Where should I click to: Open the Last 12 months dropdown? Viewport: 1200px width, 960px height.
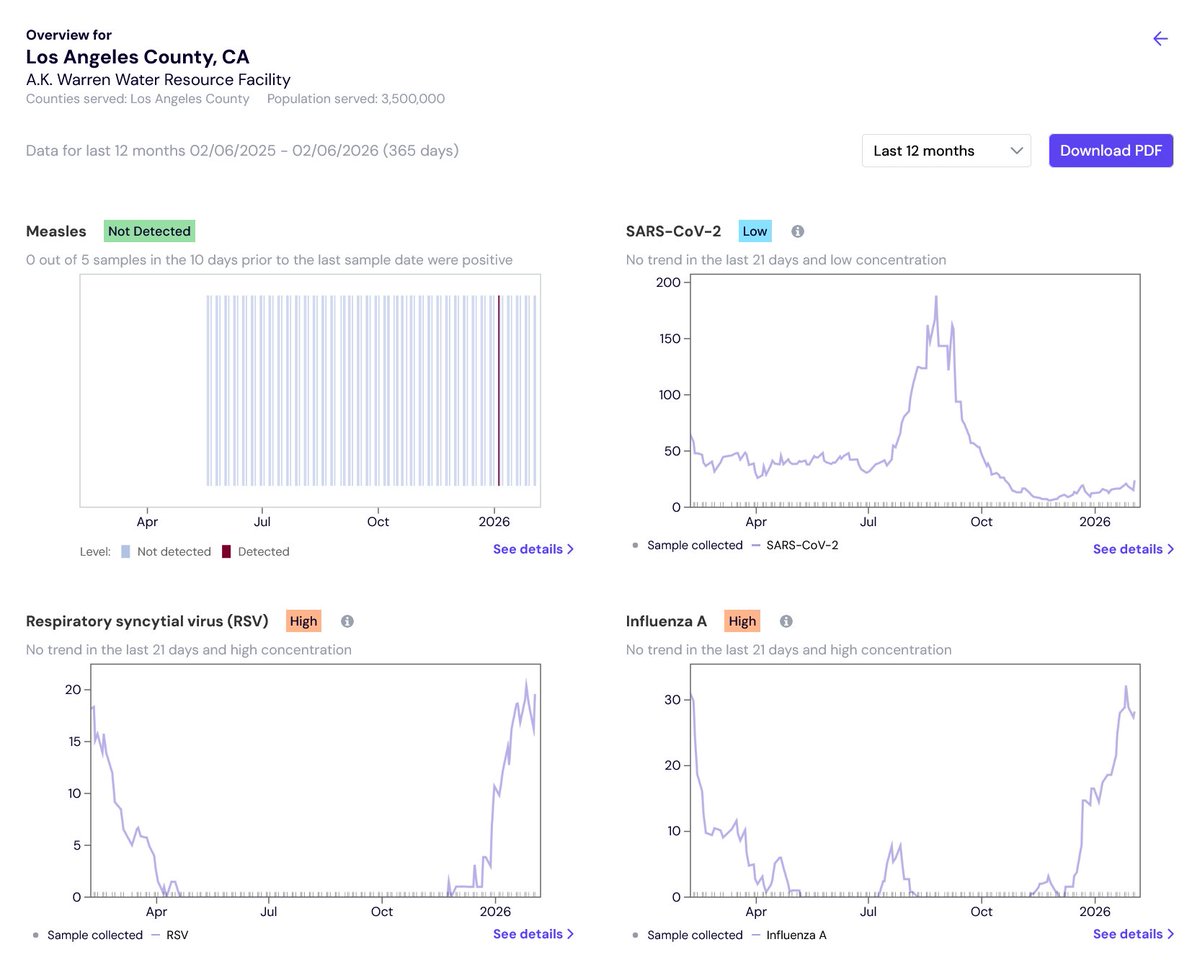946,151
